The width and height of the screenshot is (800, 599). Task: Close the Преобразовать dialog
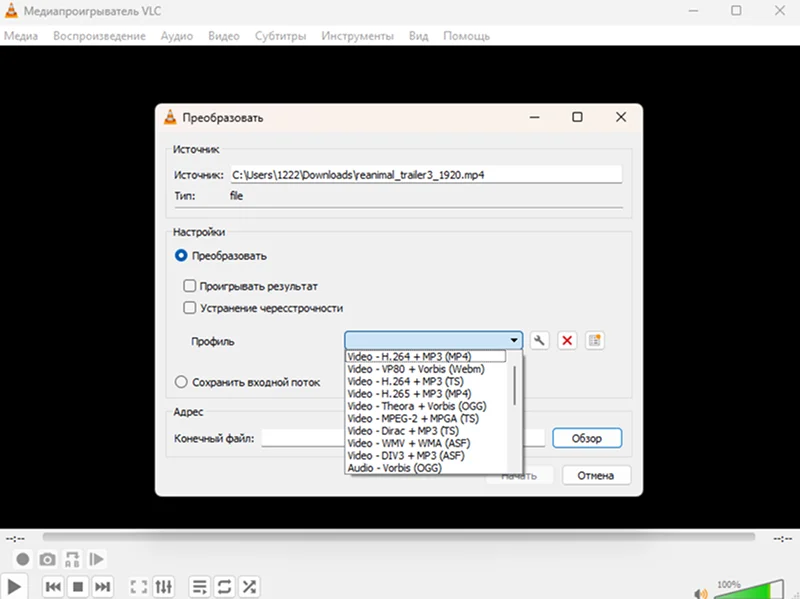(x=620, y=117)
